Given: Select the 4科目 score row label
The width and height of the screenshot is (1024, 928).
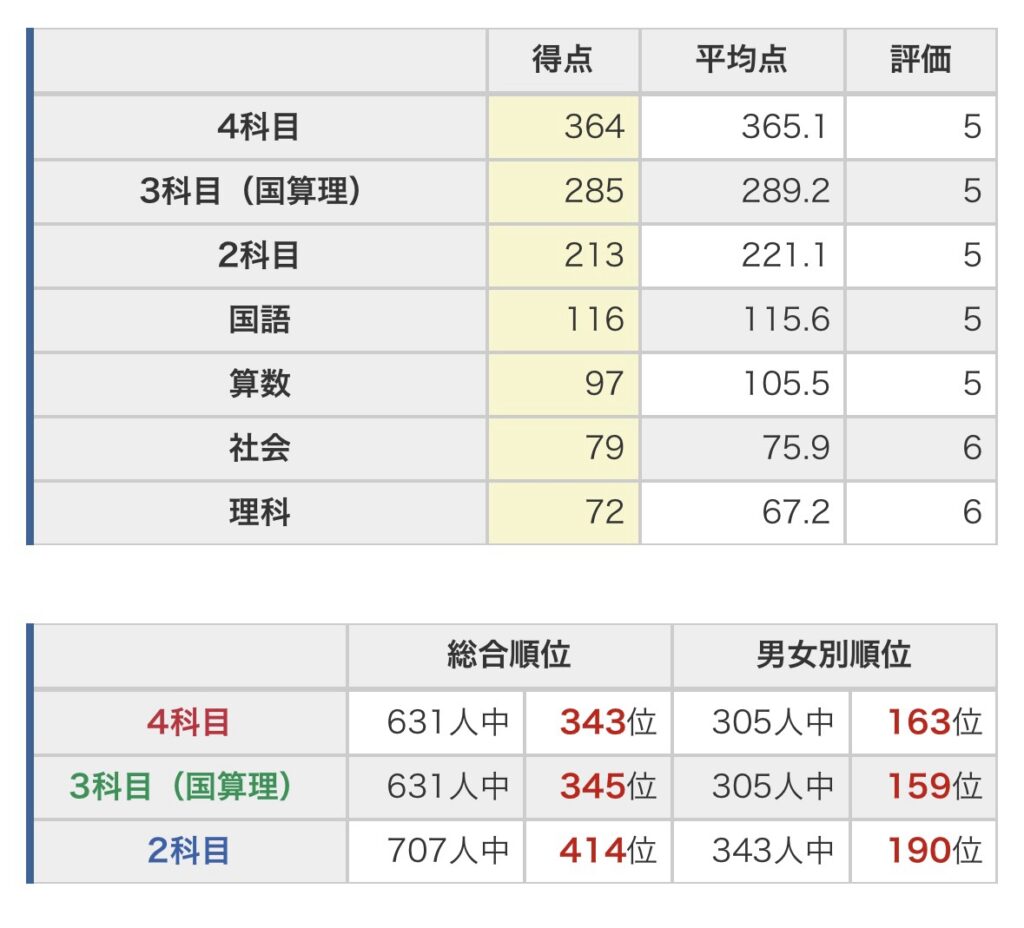Looking at the screenshot, I should (259, 127).
